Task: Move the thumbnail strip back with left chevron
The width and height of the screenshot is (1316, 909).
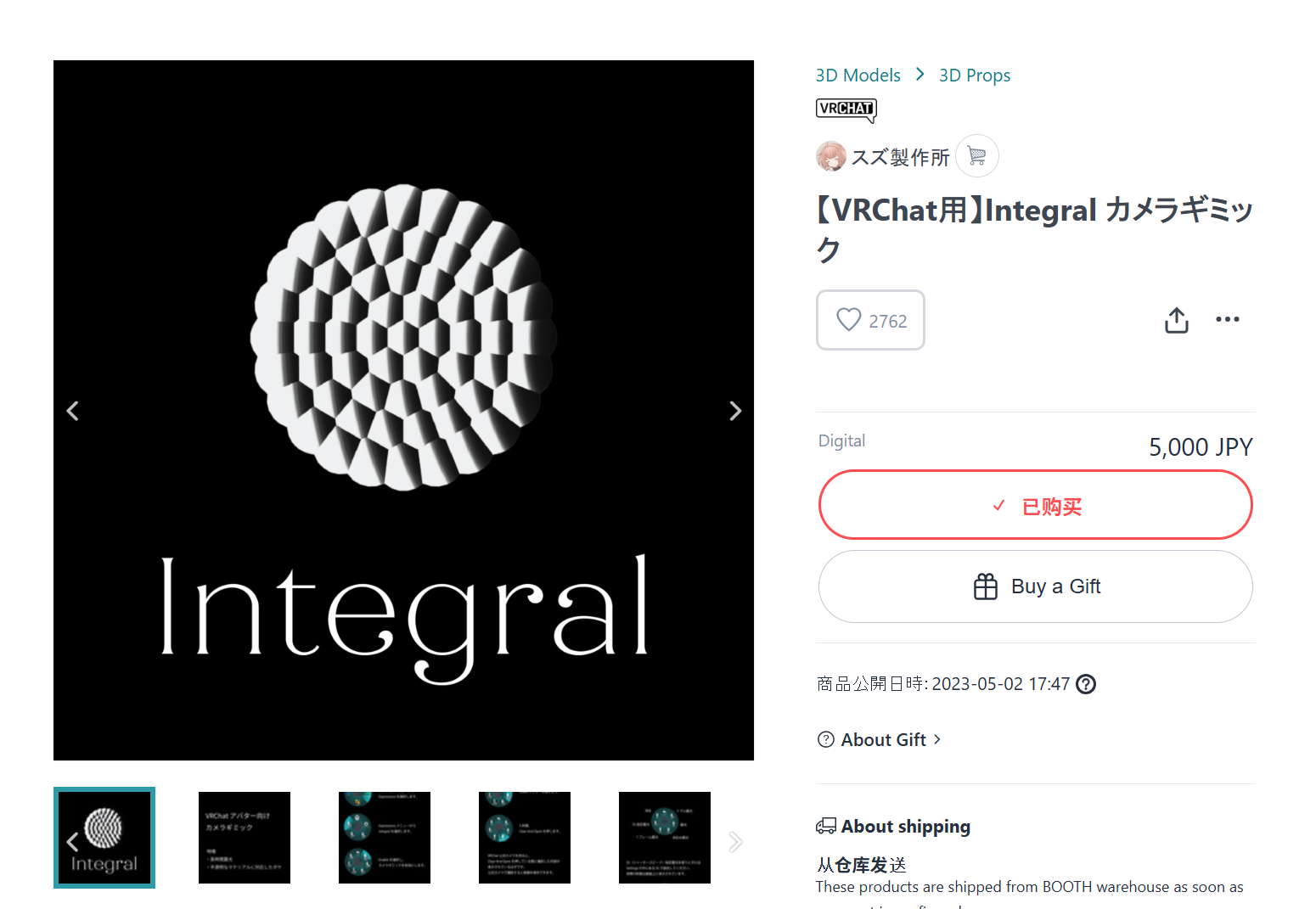Action: pyautogui.click(x=72, y=841)
